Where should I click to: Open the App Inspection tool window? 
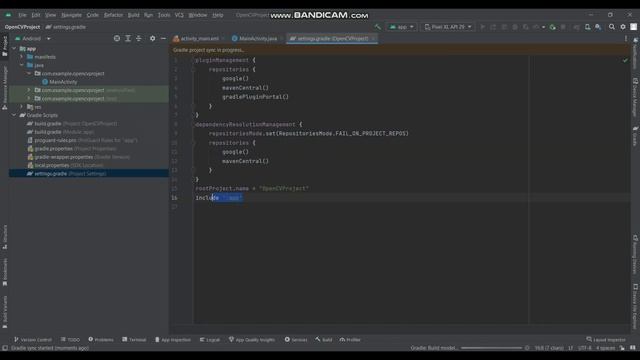173,340
